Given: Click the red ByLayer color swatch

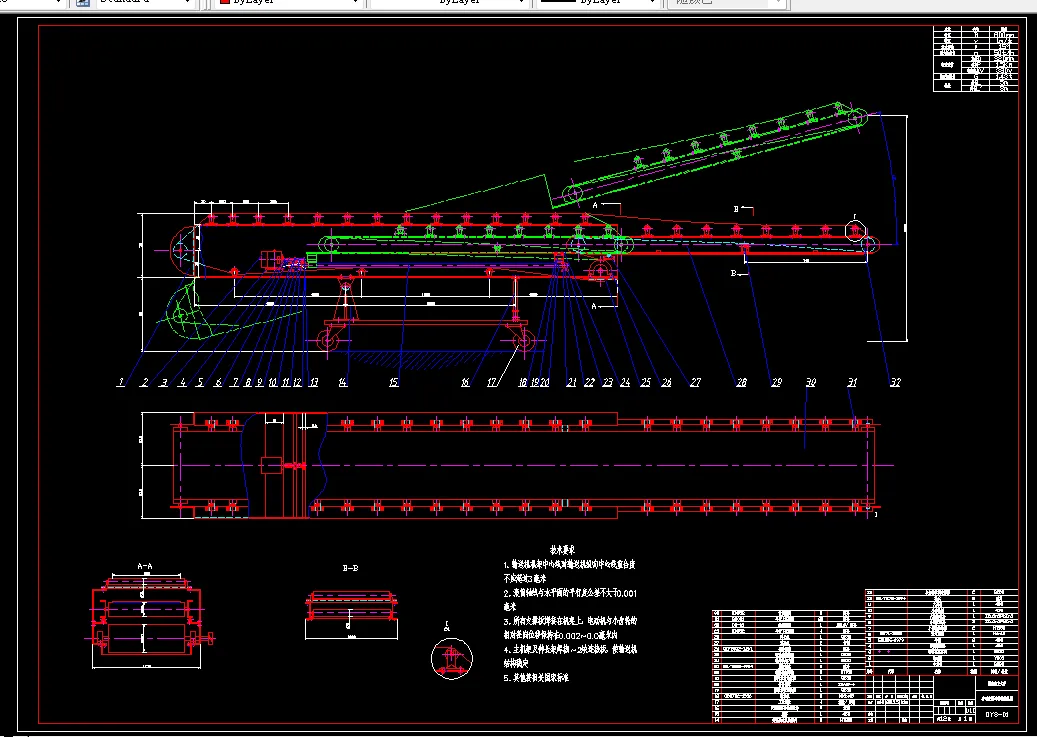Looking at the screenshot, I should [225, 2].
